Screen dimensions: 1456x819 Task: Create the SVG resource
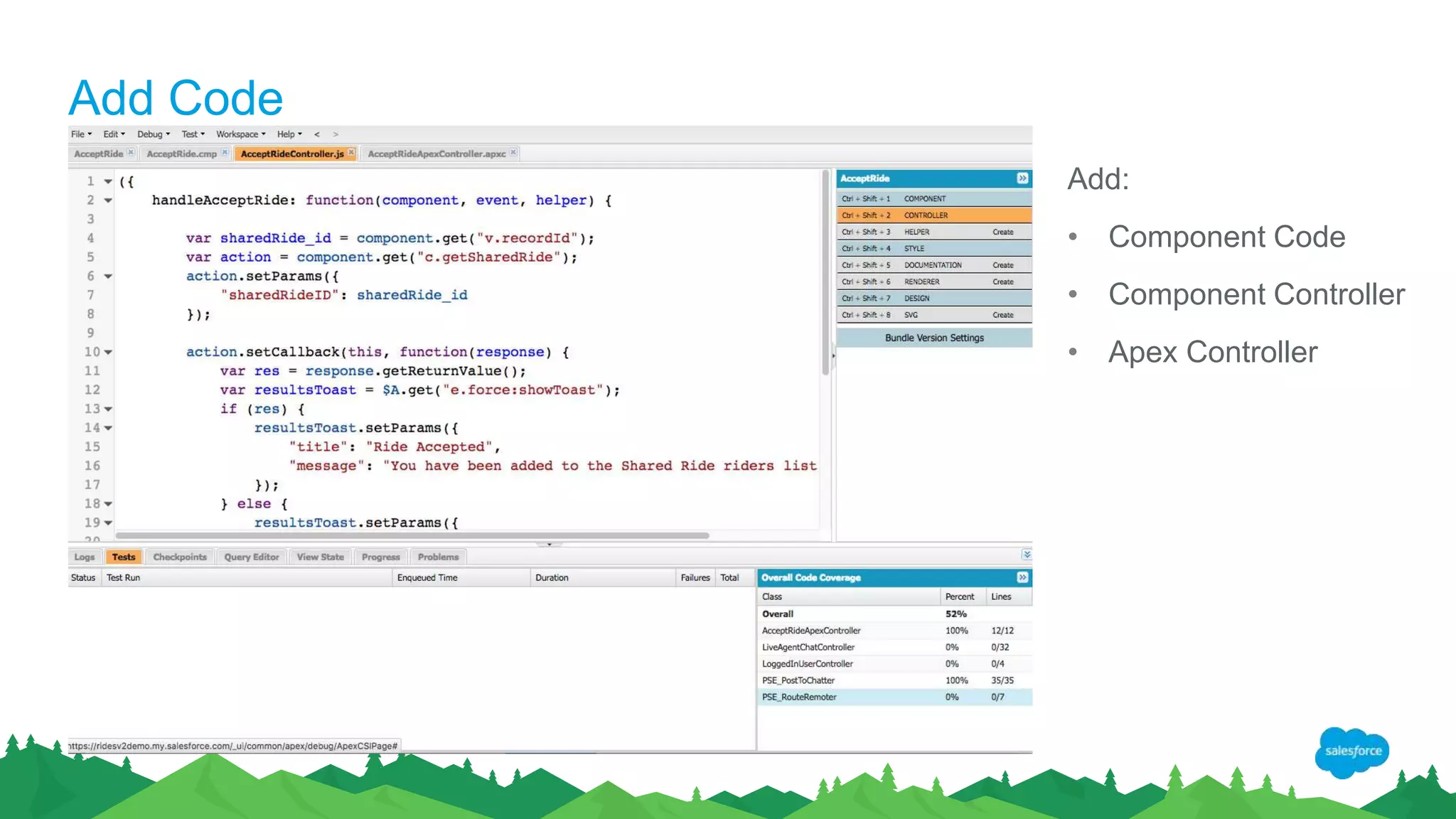coord(1003,315)
